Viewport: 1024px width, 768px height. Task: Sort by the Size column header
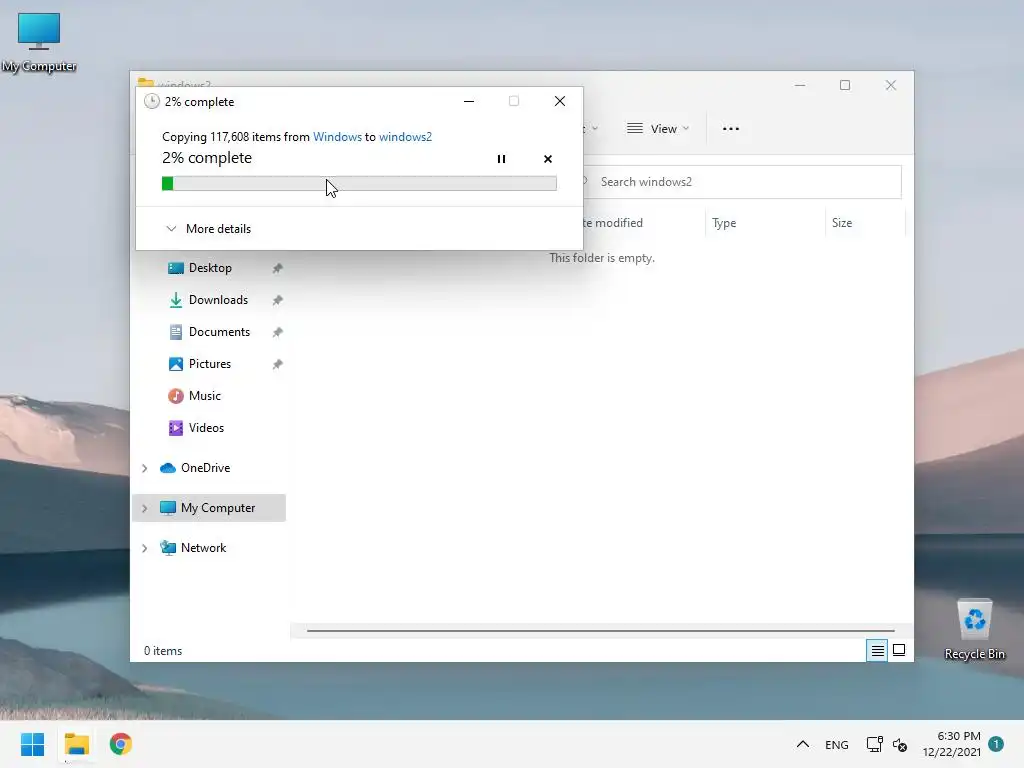[x=842, y=223]
